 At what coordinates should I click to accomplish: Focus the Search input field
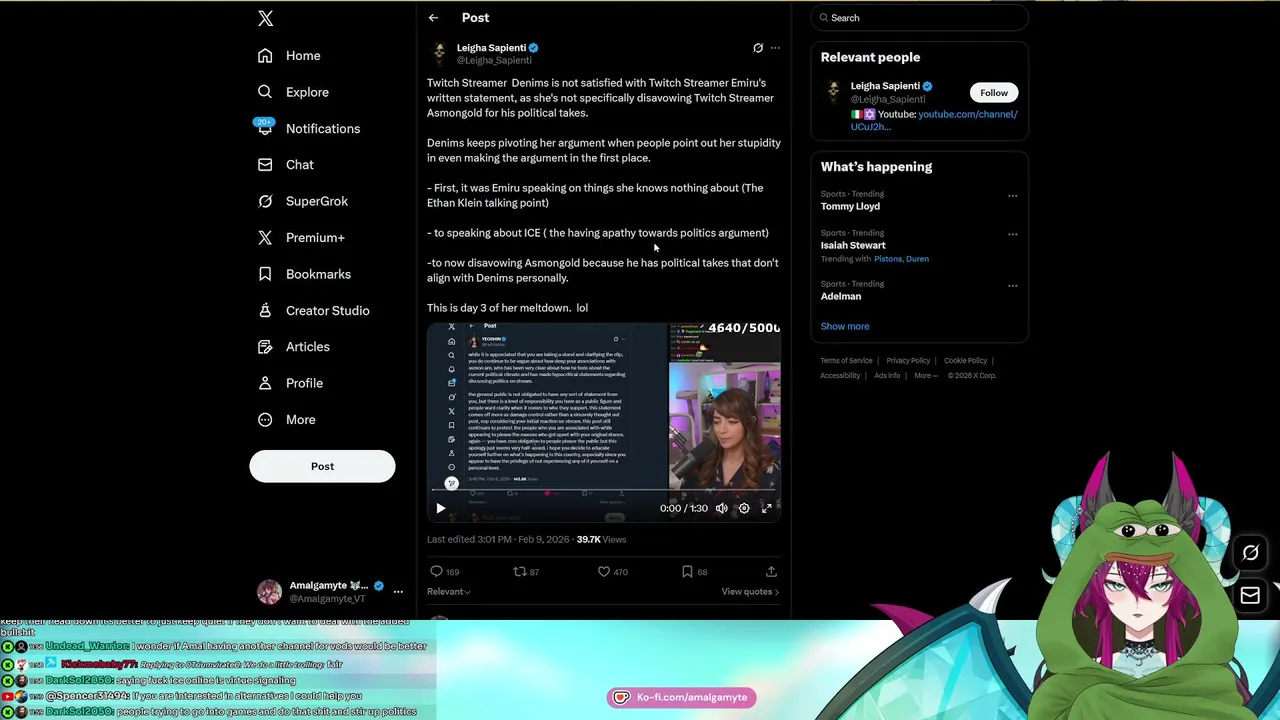point(919,18)
